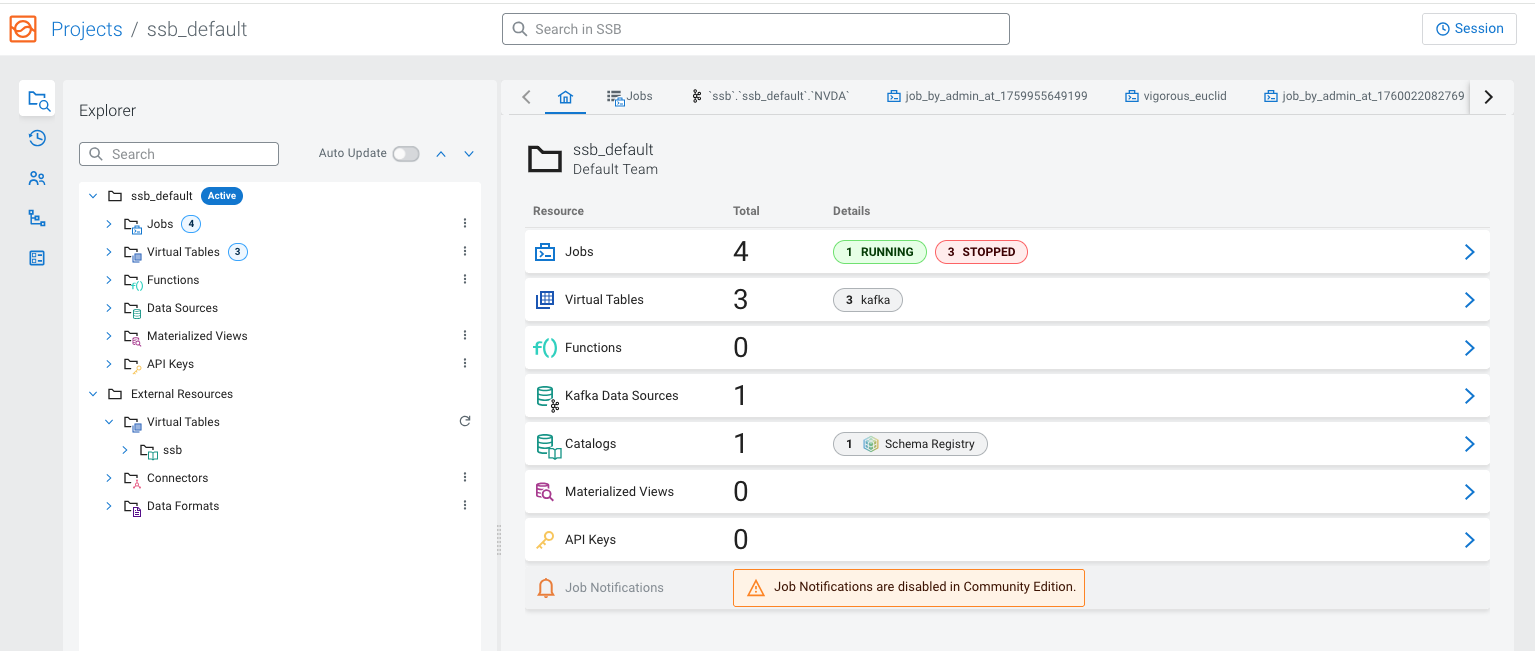
Task: Open Virtual Tables kebab menu under ssb_default
Action: click(x=465, y=252)
